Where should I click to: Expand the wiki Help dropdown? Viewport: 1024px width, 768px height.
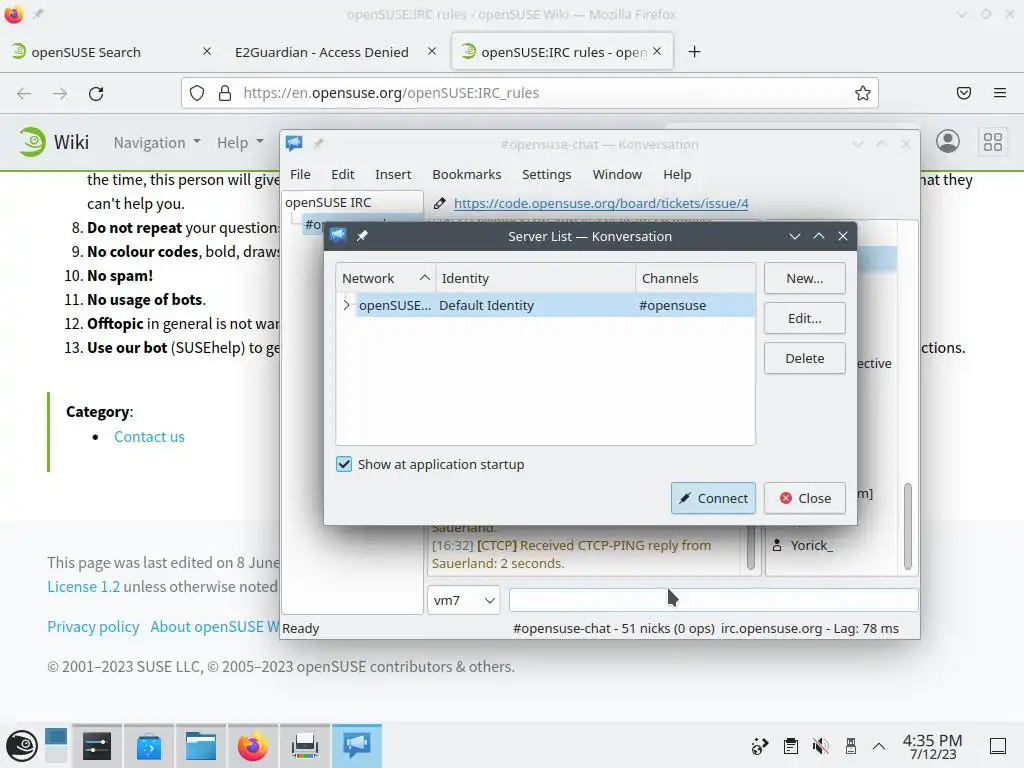(x=240, y=142)
